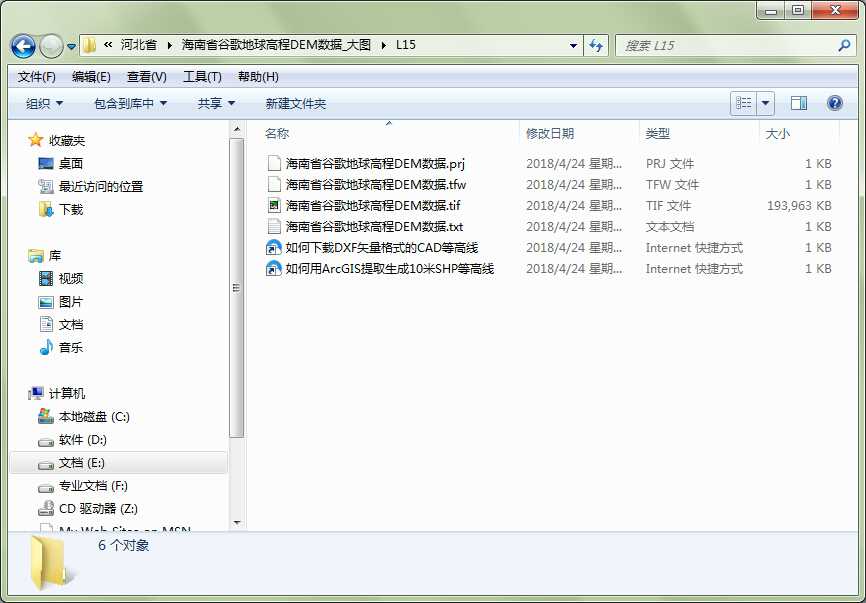866x603 pixels.
Task: Change view with the view mode icon
Action: point(743,103)
